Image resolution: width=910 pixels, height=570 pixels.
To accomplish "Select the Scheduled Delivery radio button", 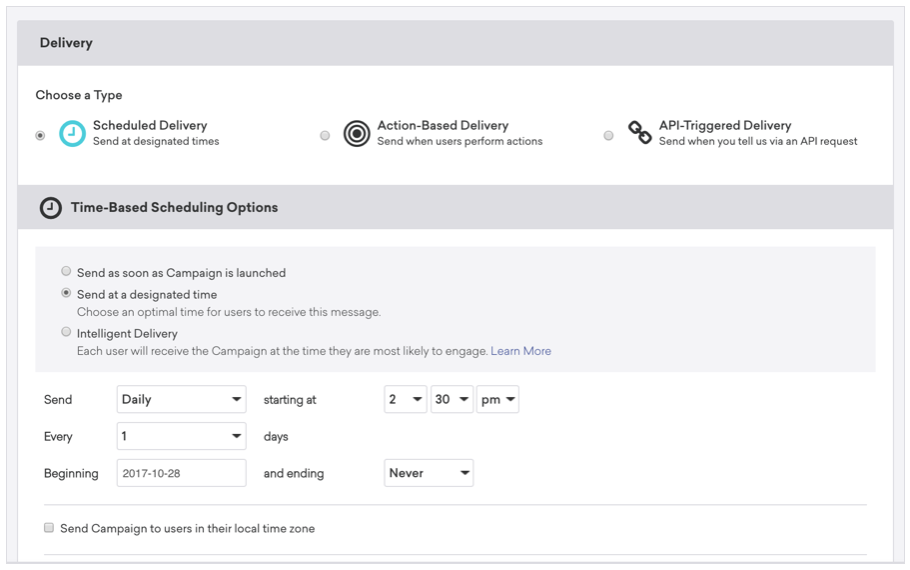I will point(40,135).
